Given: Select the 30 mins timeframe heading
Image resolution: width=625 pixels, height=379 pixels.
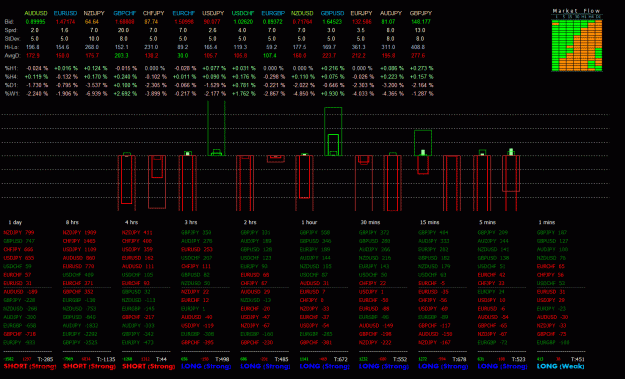Looking at the screenshot, I should [x=370, y=222].
